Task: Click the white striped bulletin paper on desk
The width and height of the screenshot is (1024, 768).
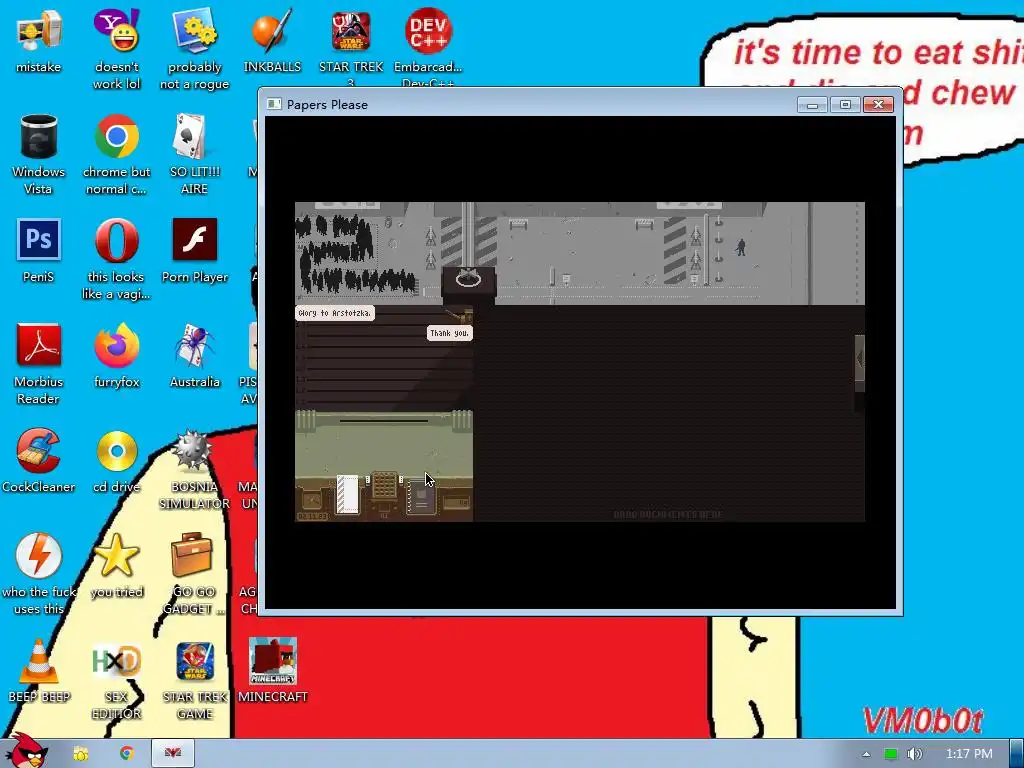Action: 347,494
